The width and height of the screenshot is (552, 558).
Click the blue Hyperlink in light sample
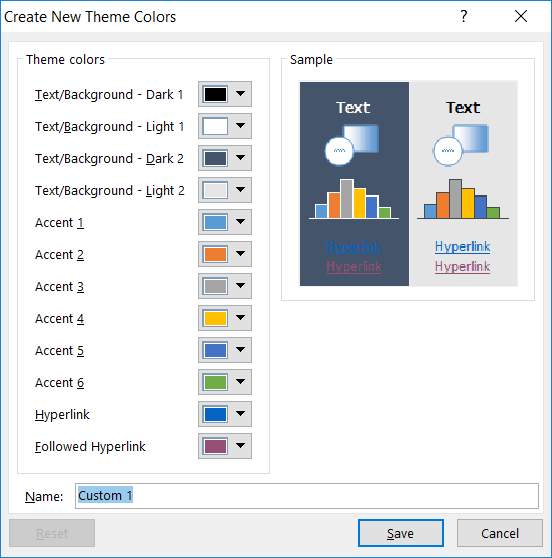463,246
